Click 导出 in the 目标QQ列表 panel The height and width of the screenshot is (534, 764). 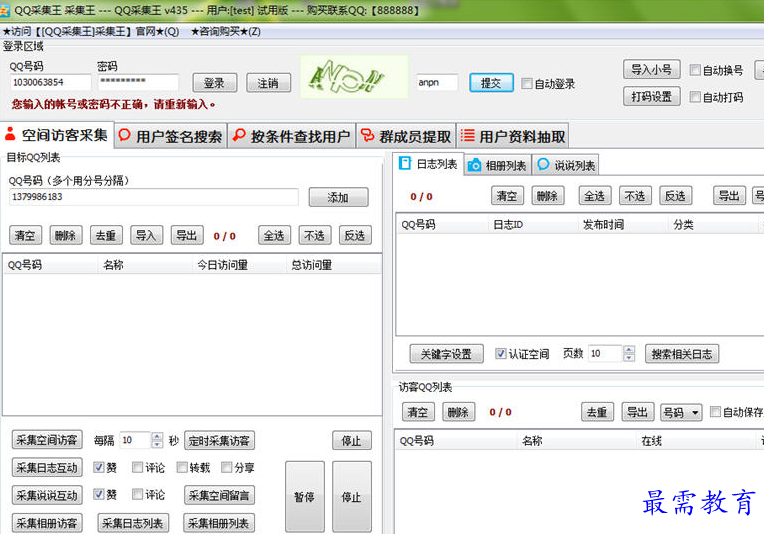[x=187, y=235]
